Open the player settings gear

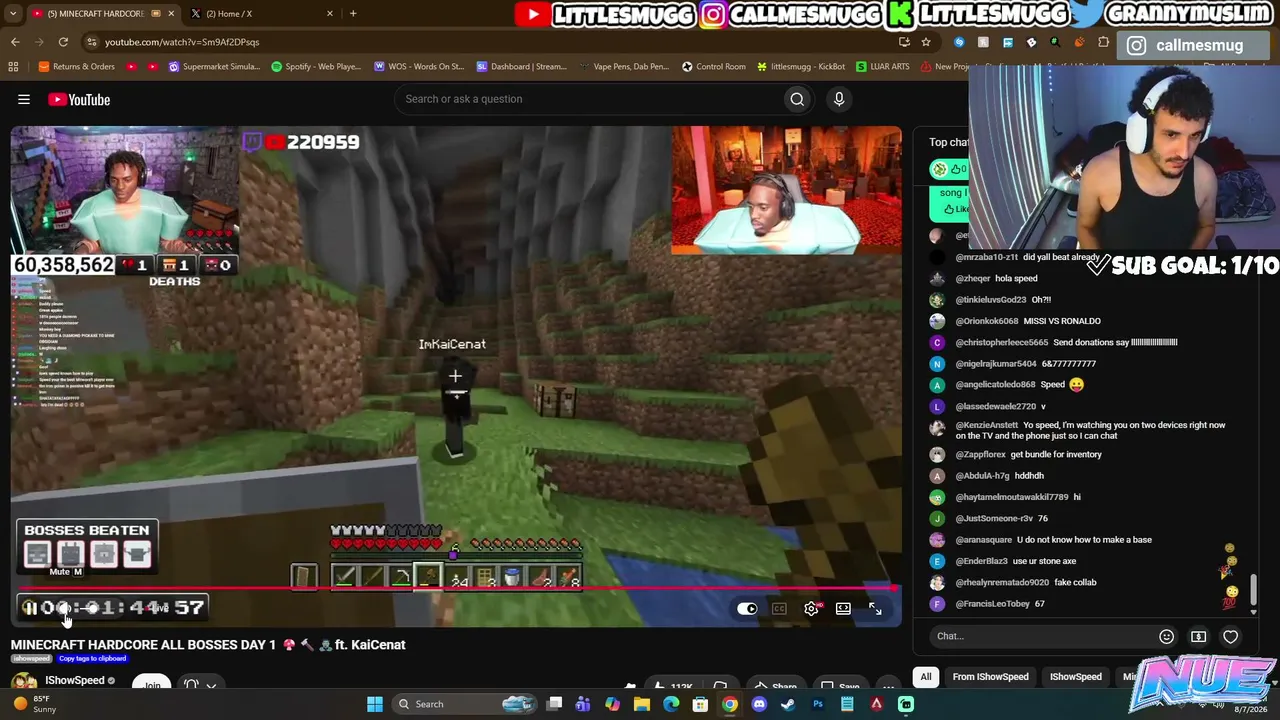[x=812, y=608]
